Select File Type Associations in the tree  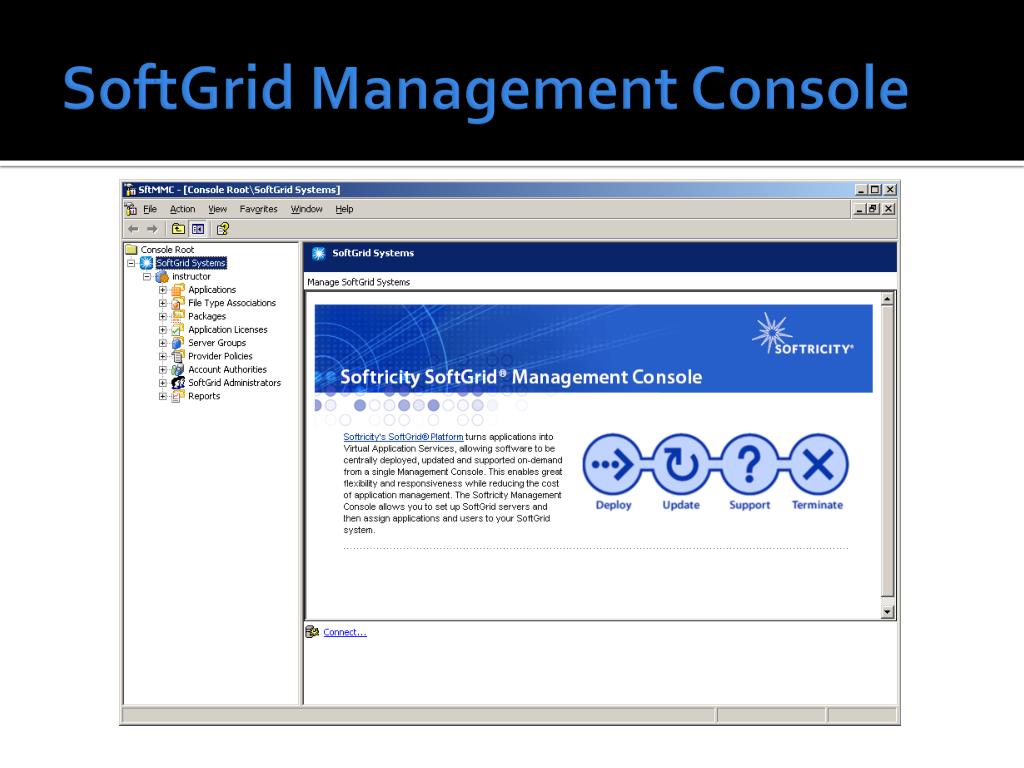tap(232, 303)
